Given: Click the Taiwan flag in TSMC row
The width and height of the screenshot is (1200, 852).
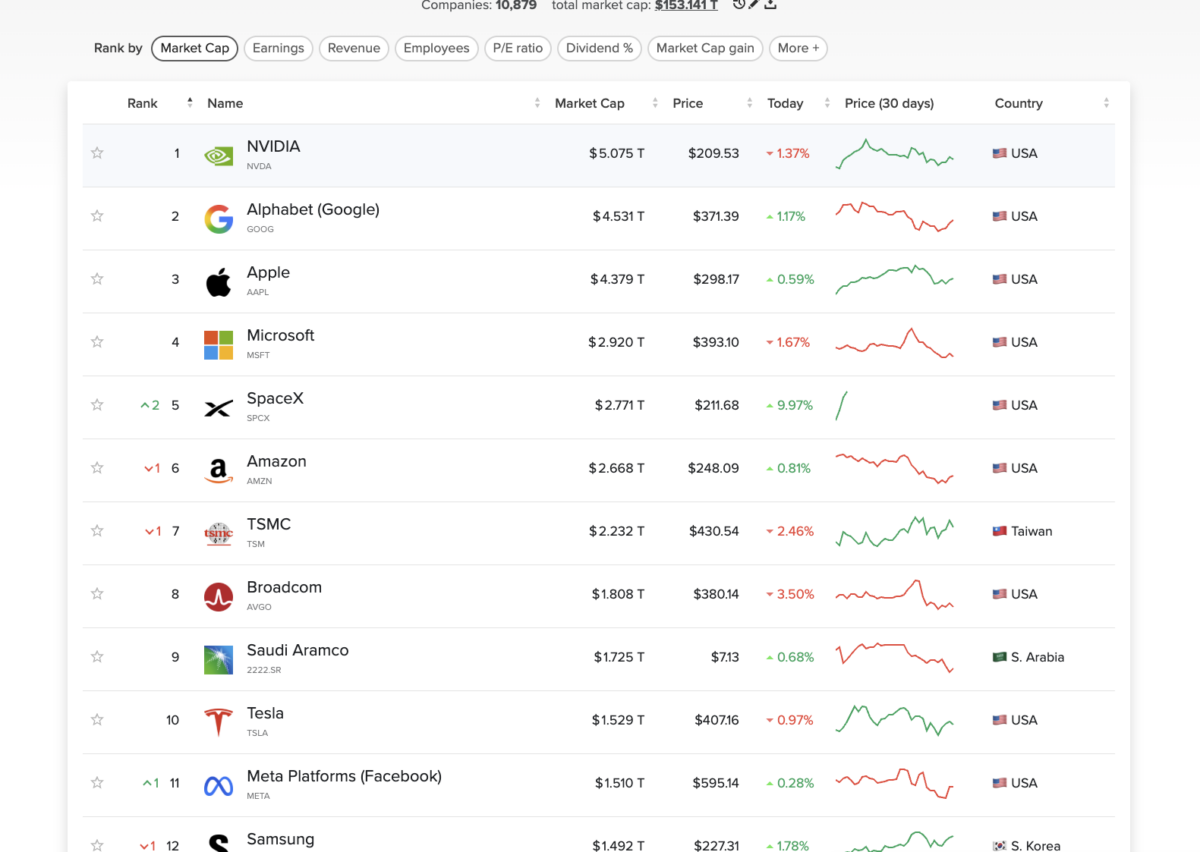Looking at the screenshot, I should click(999, 531).
